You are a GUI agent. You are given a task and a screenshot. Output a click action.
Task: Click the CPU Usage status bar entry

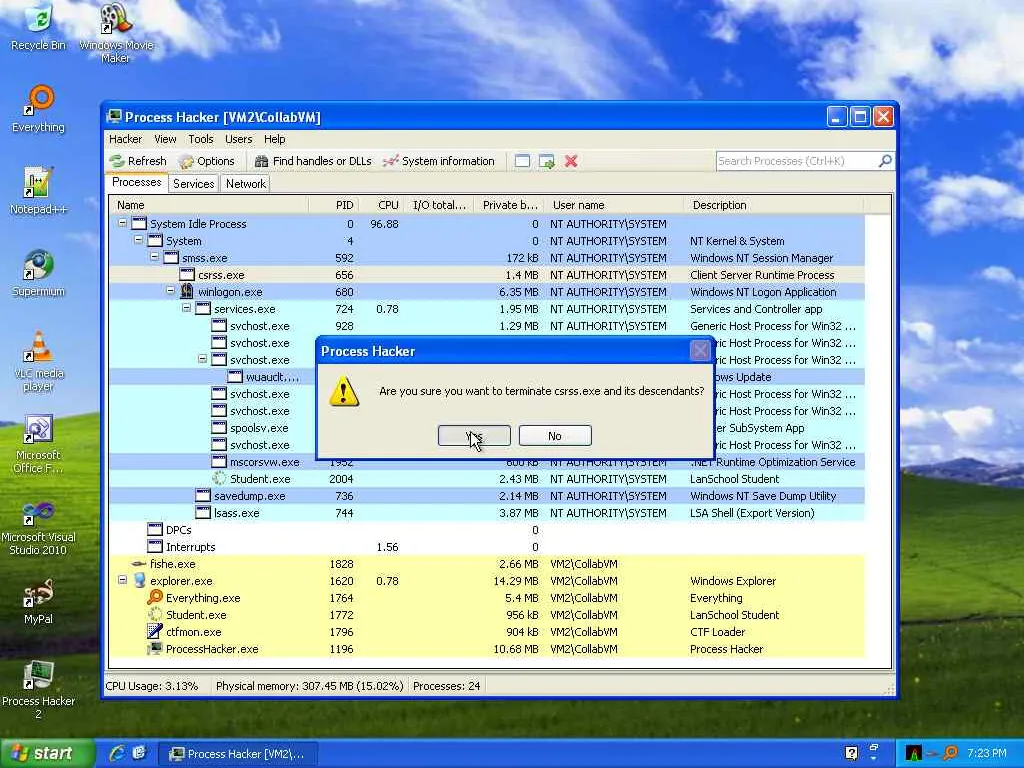click(x=152, y=686)
